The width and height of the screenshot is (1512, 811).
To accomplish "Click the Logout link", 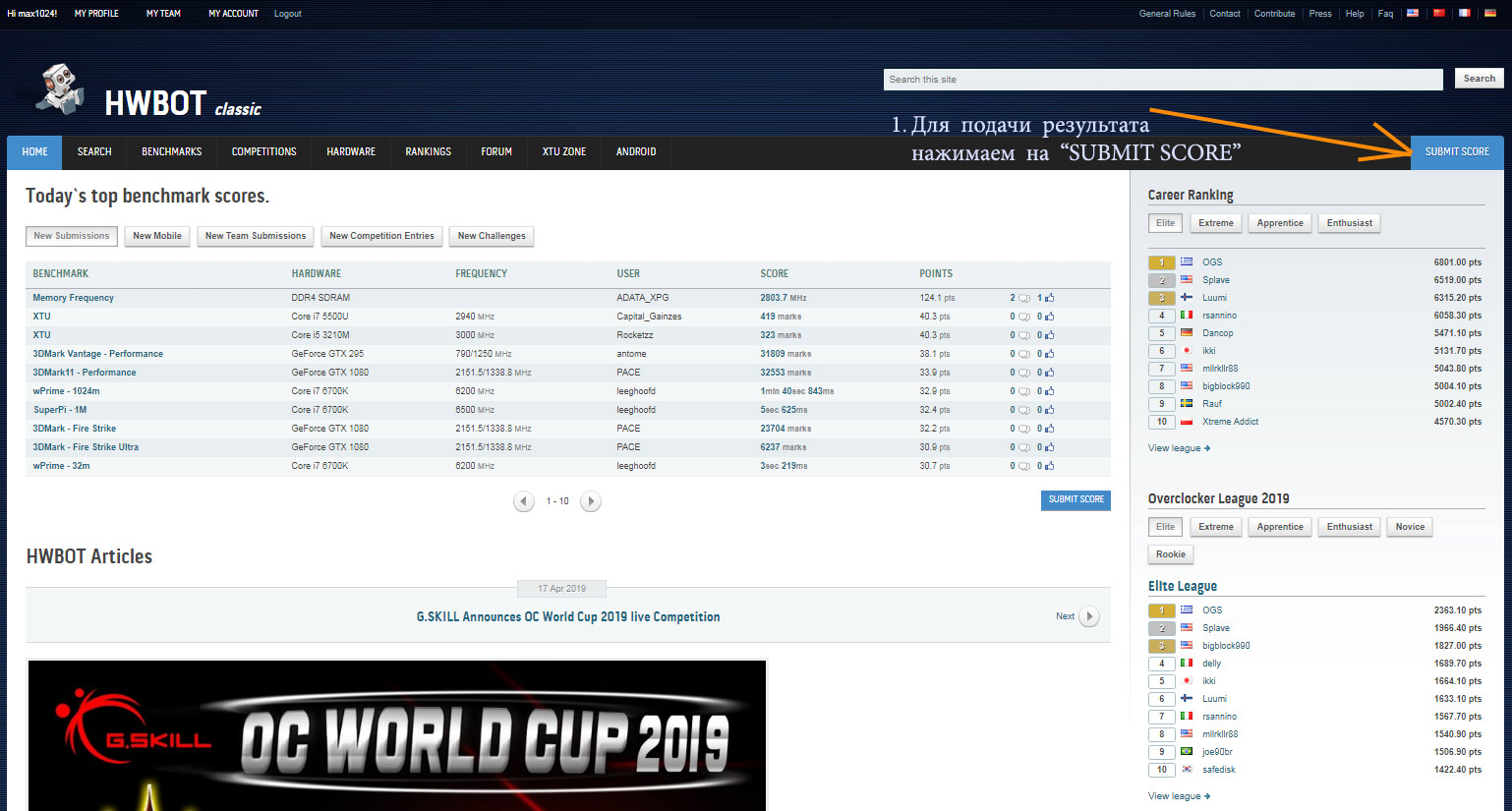I will pyautogui.click(x=288, y=14).
